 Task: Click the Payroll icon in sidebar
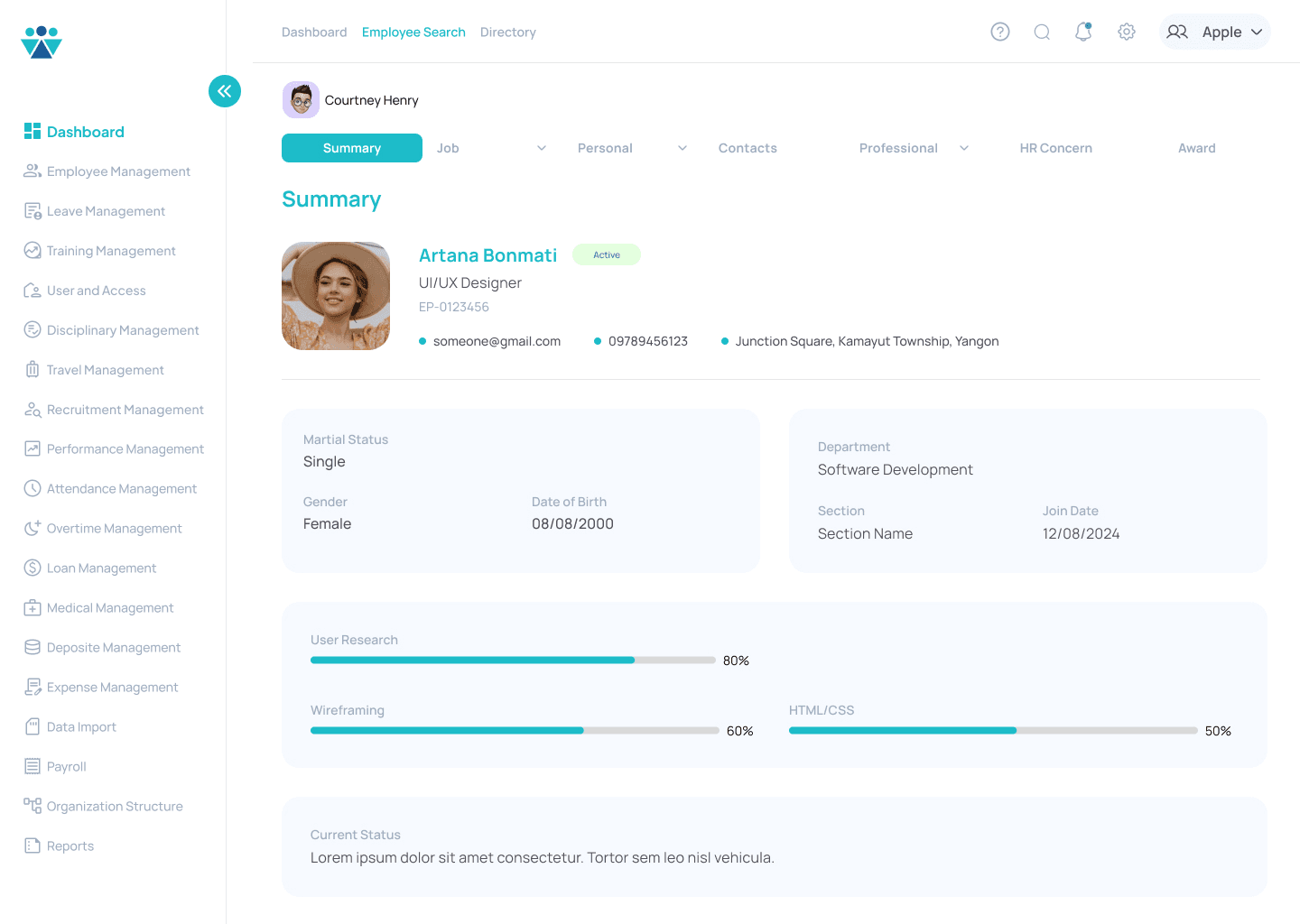32,766
